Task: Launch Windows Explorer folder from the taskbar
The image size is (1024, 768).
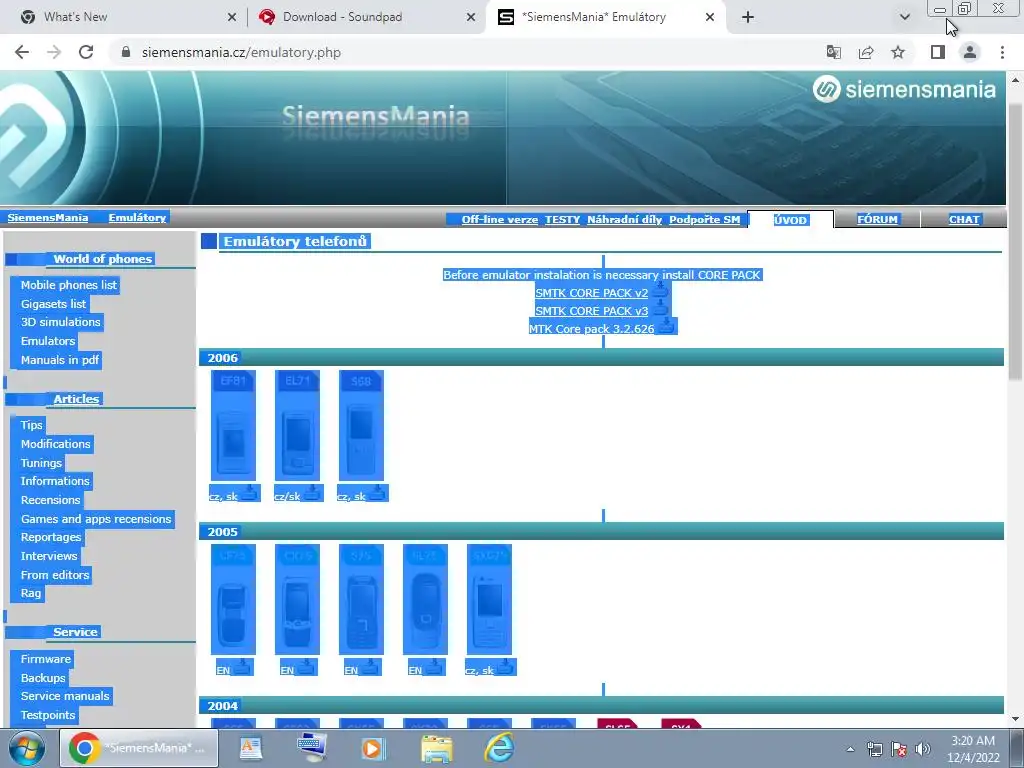Action: [x=436, y=748]
